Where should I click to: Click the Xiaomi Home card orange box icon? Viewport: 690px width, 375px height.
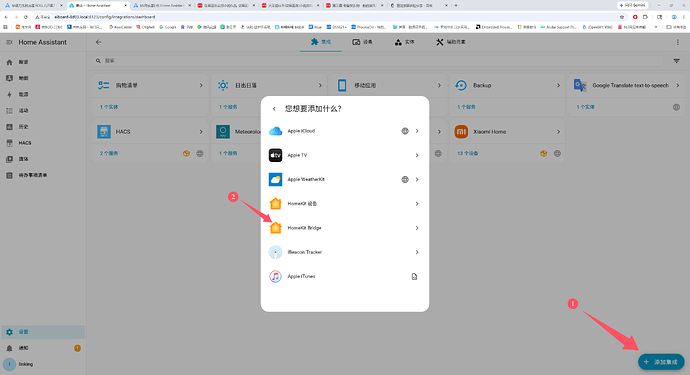coord(544,154)
